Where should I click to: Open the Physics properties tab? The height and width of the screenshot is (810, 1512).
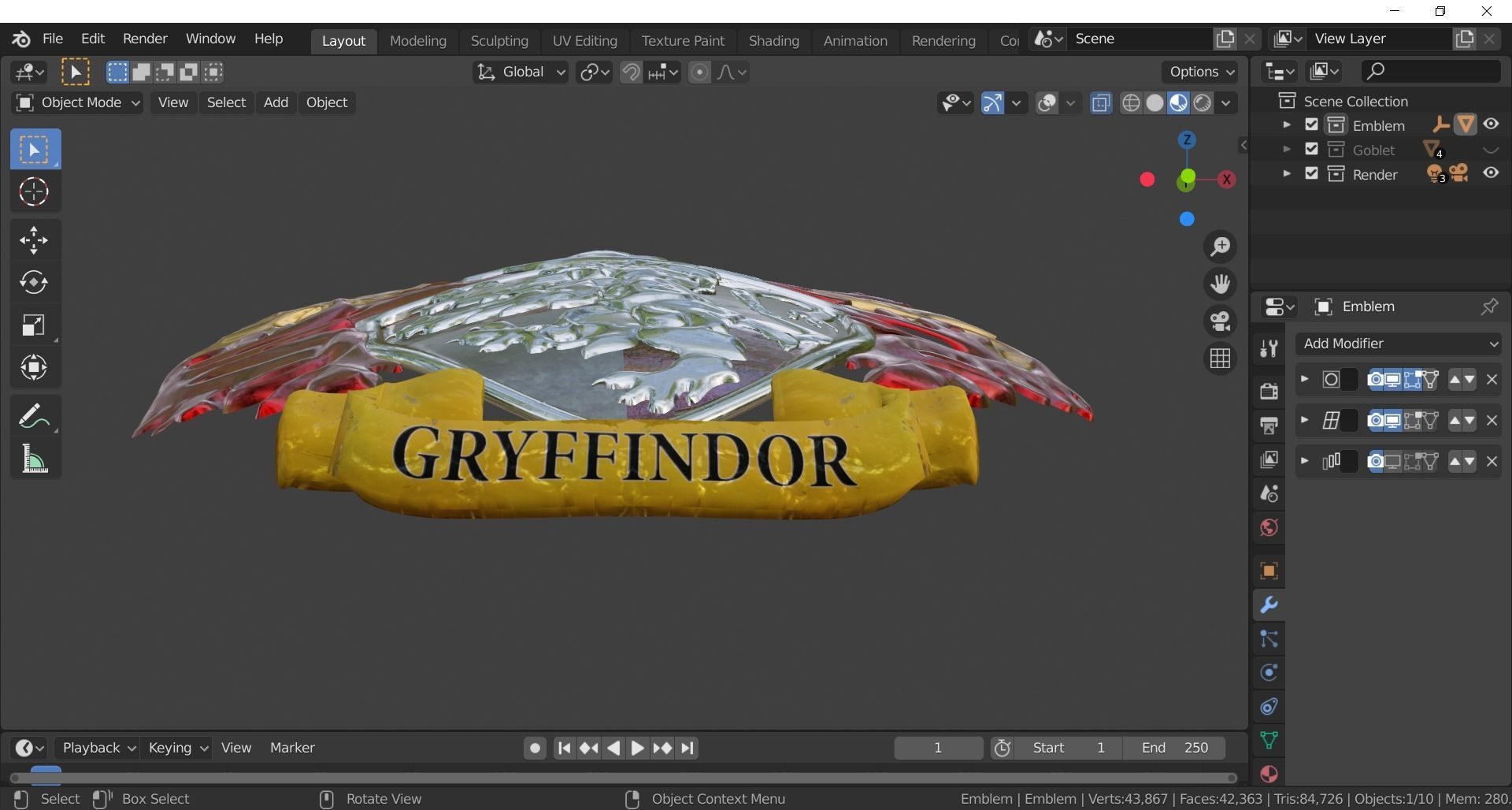tap(1268, 672)
